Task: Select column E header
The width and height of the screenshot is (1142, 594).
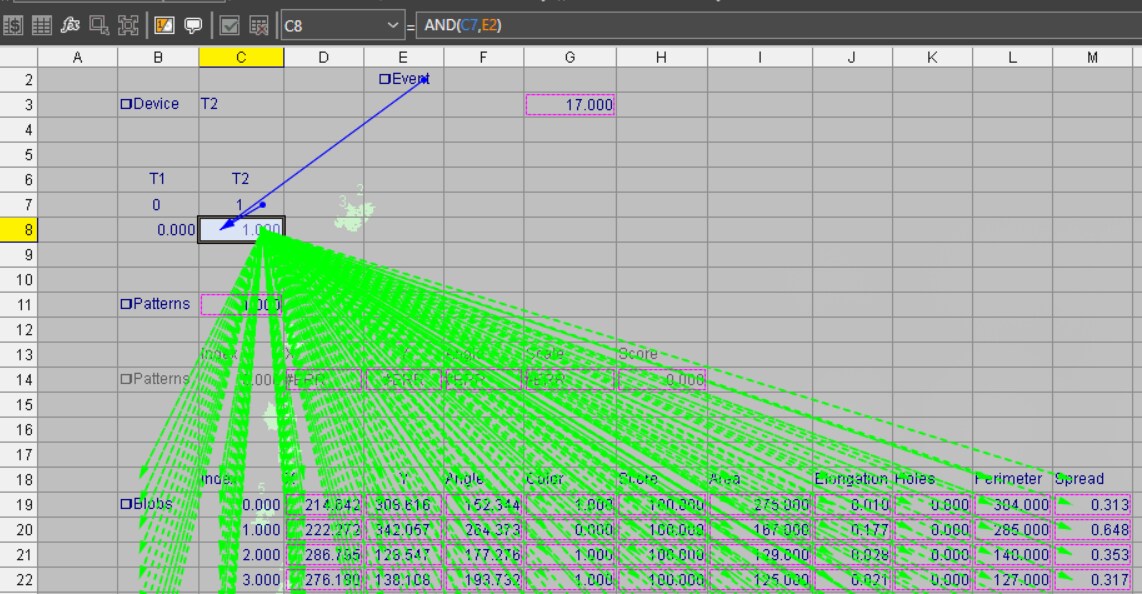Action: point(403,58)
